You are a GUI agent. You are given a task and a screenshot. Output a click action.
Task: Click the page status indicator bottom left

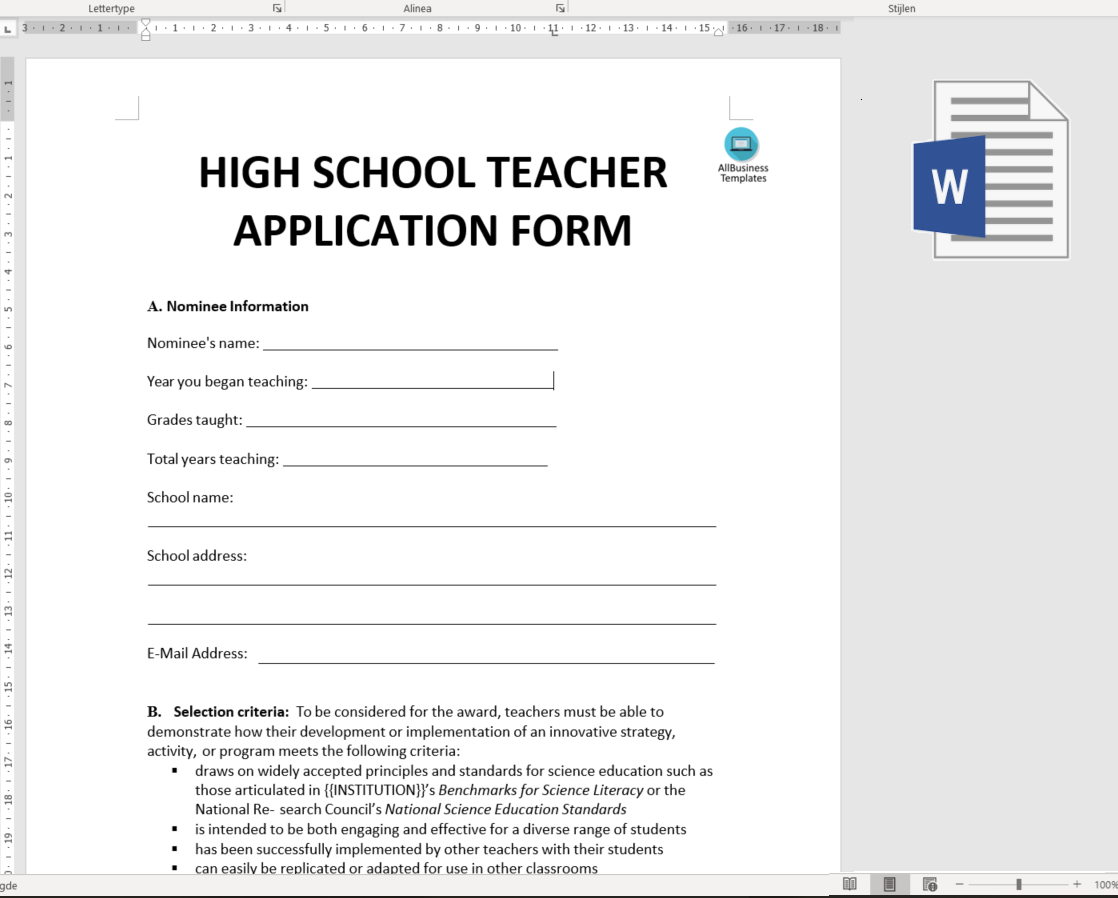click(8, 886)
